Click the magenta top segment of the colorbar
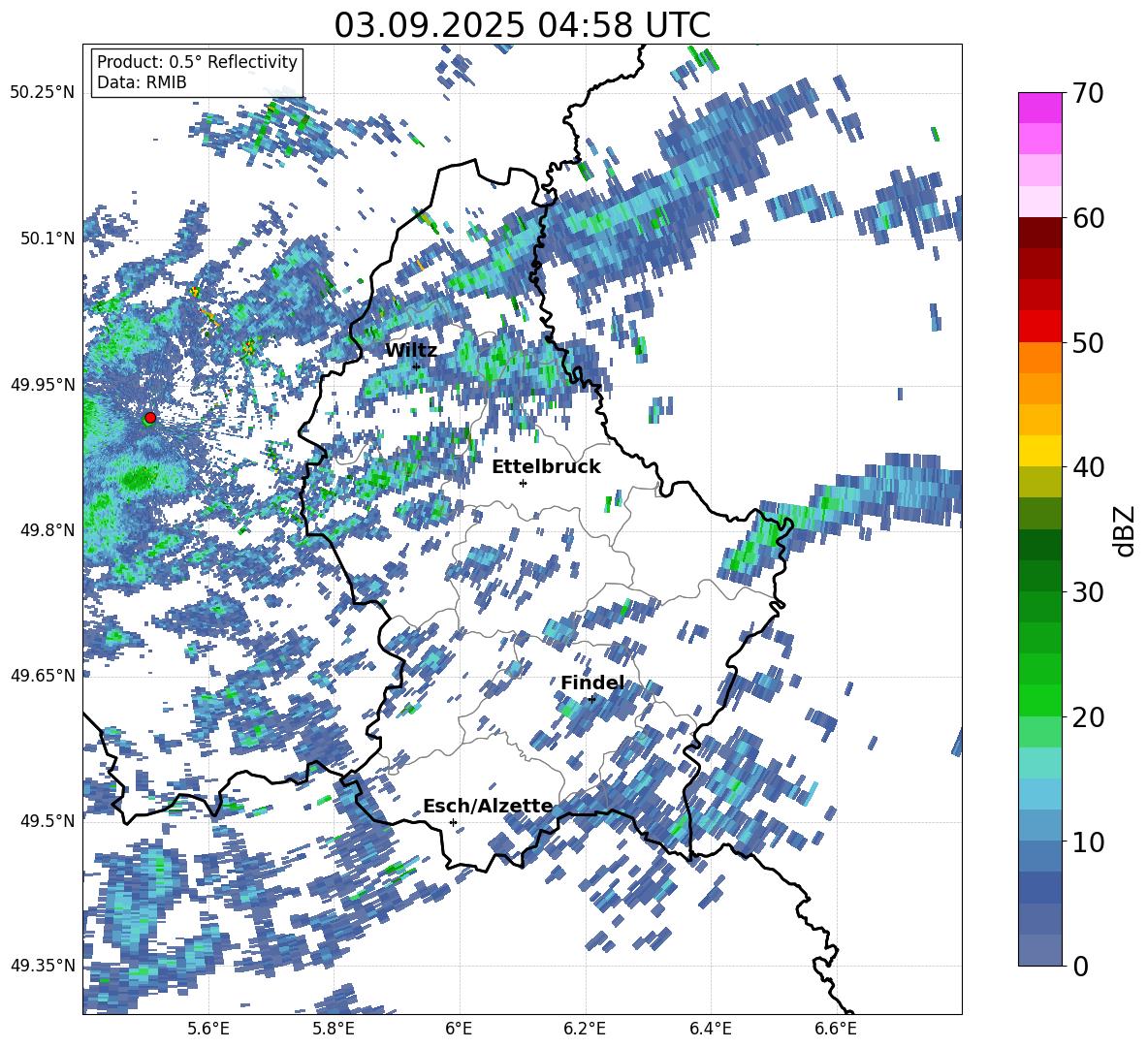The height and width of the screenshot is (1048, 1148). [x=1039, y=108]
